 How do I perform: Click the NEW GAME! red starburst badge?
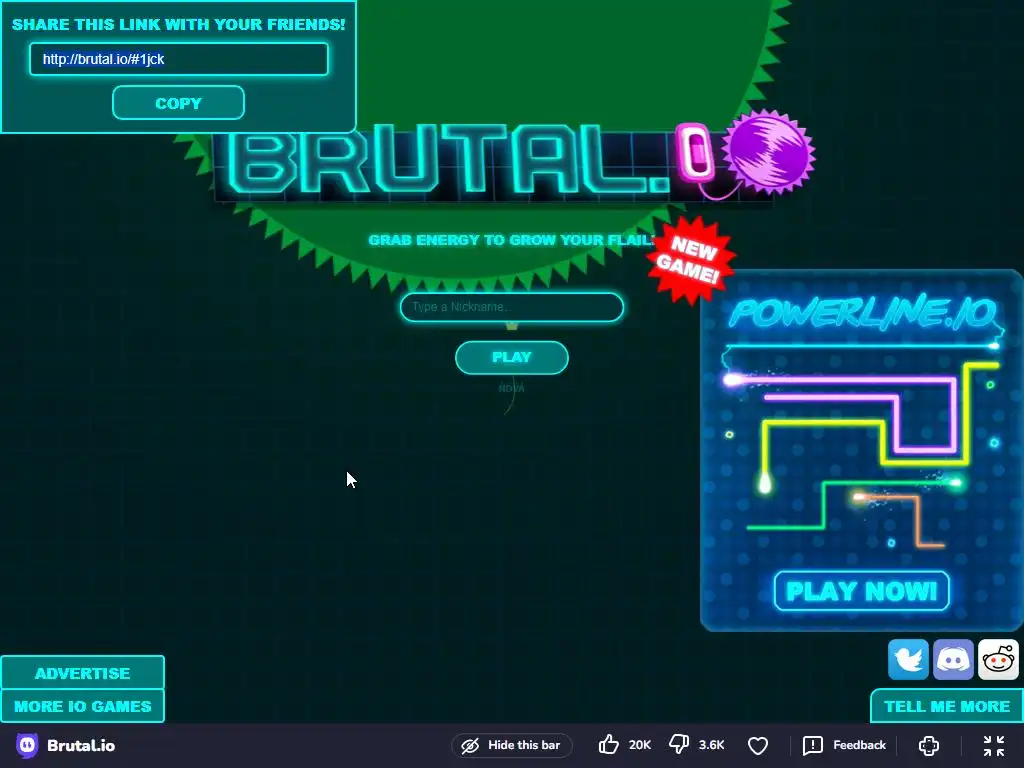690,260
